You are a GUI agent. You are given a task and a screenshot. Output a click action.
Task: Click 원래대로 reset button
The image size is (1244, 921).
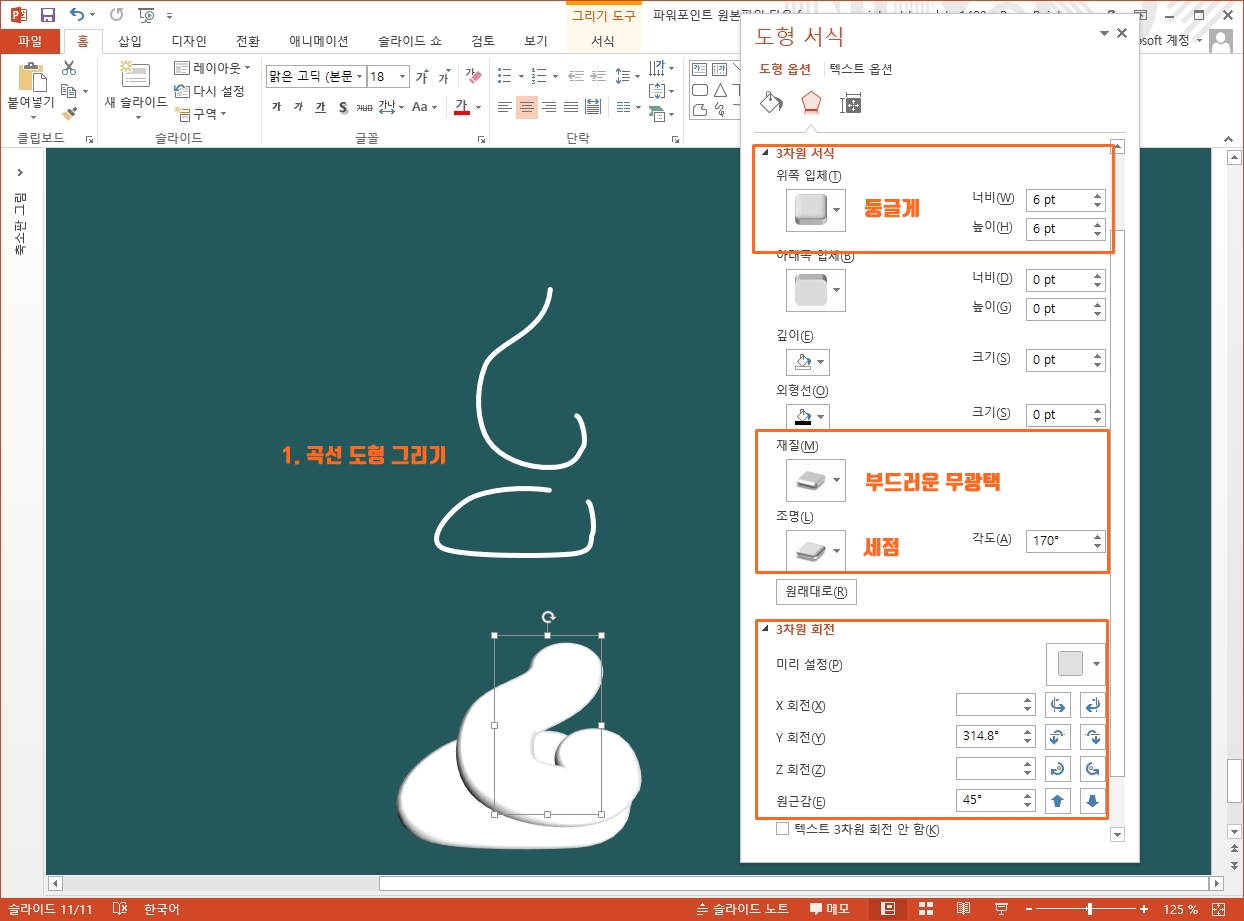tap(816, 592)
